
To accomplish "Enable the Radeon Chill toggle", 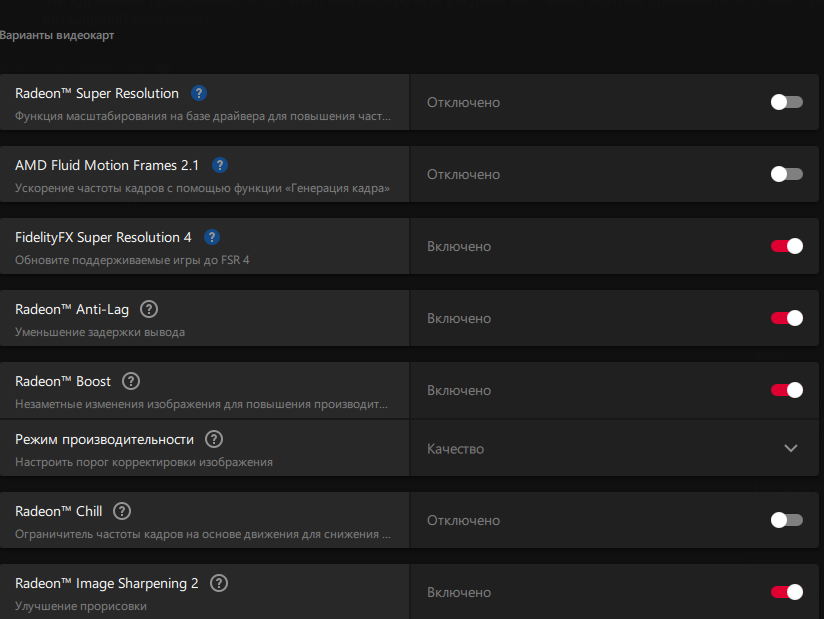I will click(x=786, y=520).
